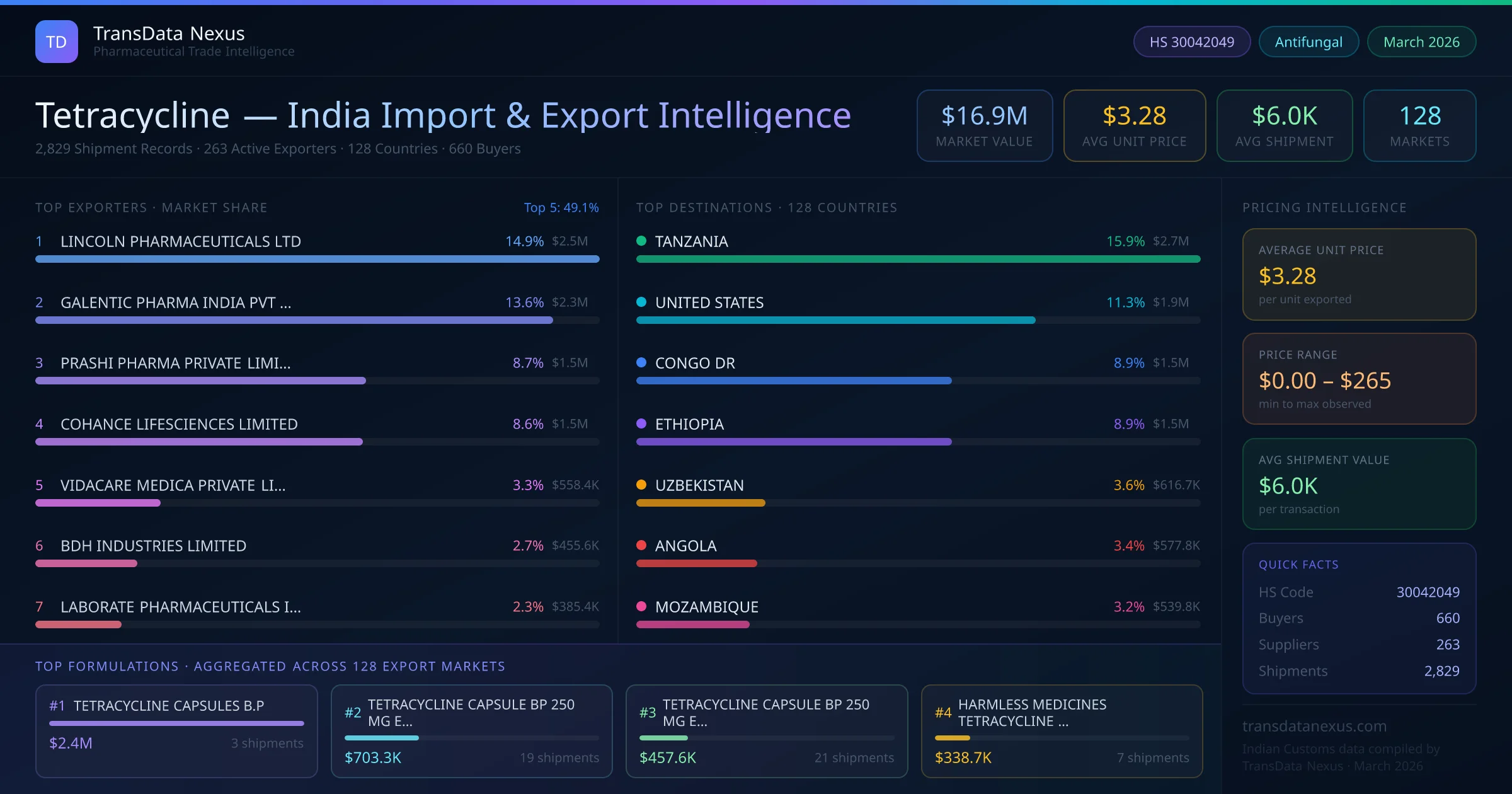Click the United States cyan dot
Screen dimensions: 1512x794
(641, 302)
